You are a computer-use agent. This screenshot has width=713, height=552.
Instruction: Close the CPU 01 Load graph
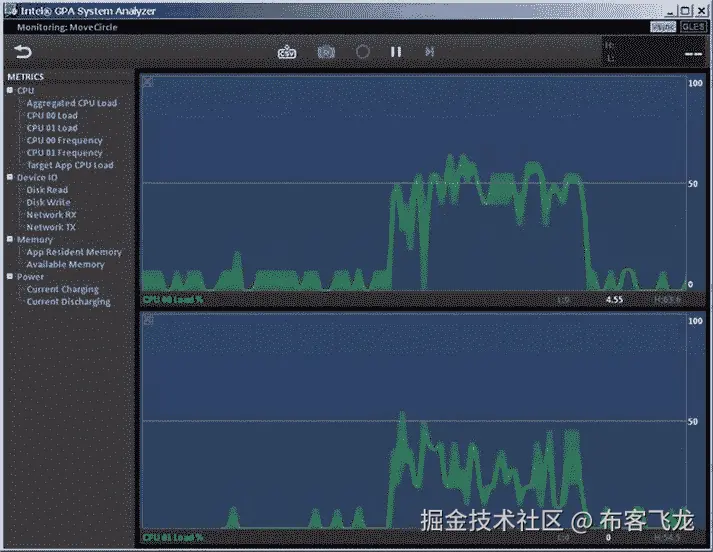[x=148, y=320]
